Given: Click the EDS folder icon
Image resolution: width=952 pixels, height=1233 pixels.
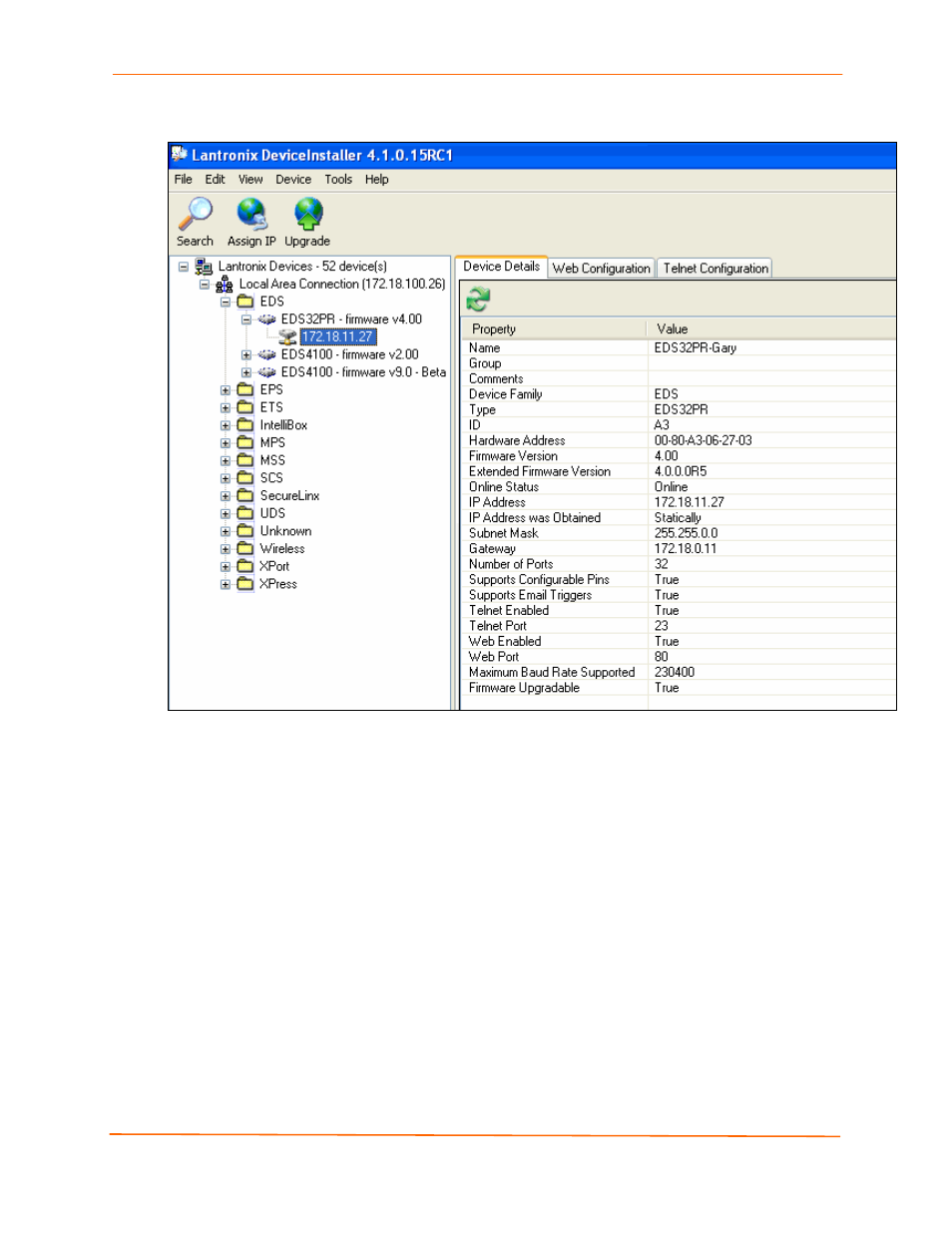Looking at the screenshot, I should 245,302.
